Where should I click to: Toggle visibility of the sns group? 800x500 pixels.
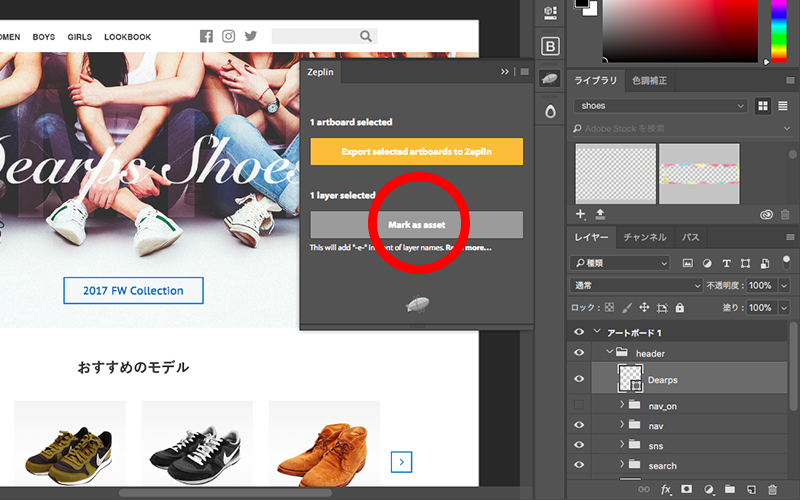578,445
